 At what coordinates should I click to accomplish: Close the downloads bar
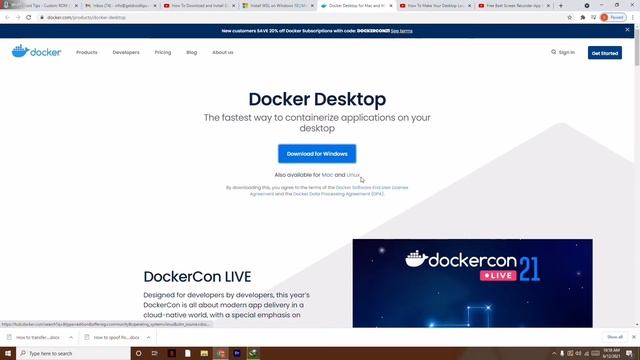click(x=633, y=337)
